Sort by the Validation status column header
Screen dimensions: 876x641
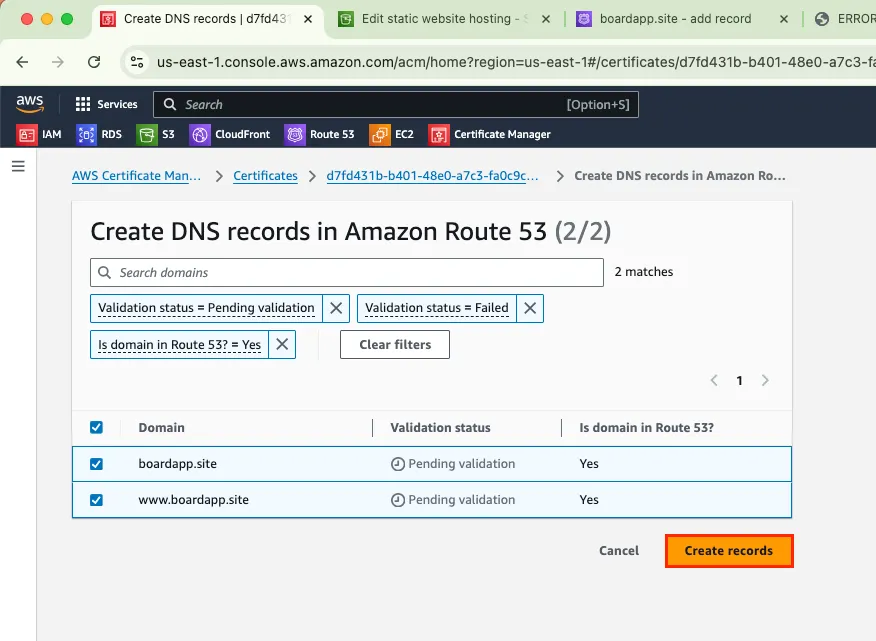click(x=440, y=428)
